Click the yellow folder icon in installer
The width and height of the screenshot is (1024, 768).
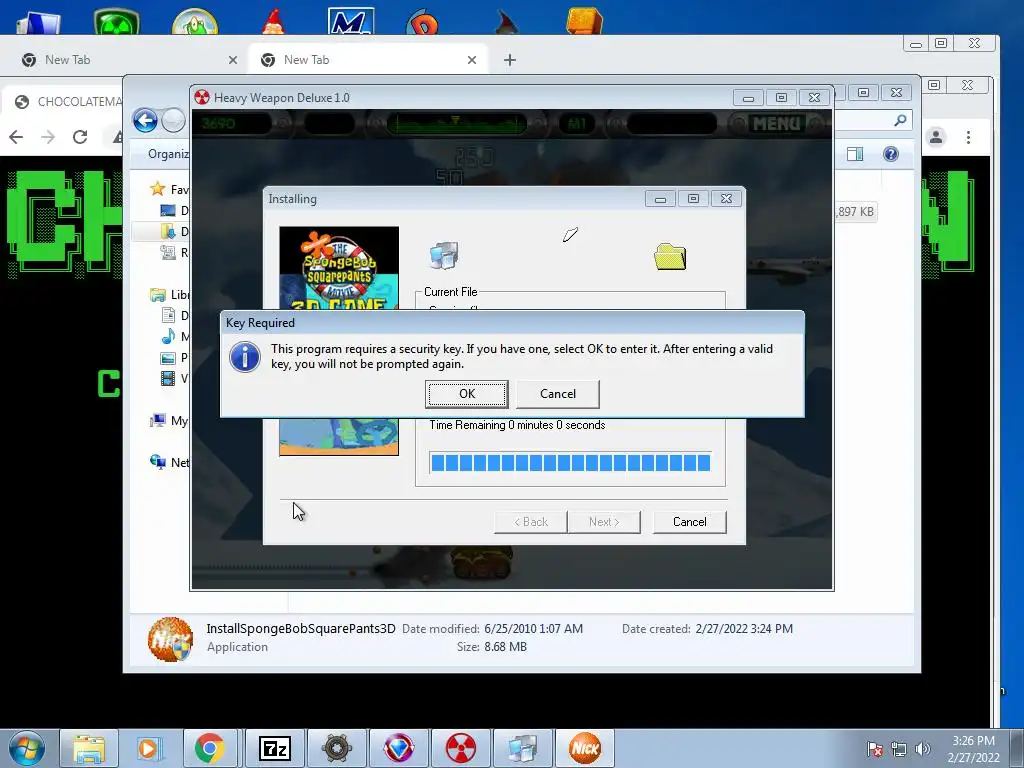[x=670, y=257]
